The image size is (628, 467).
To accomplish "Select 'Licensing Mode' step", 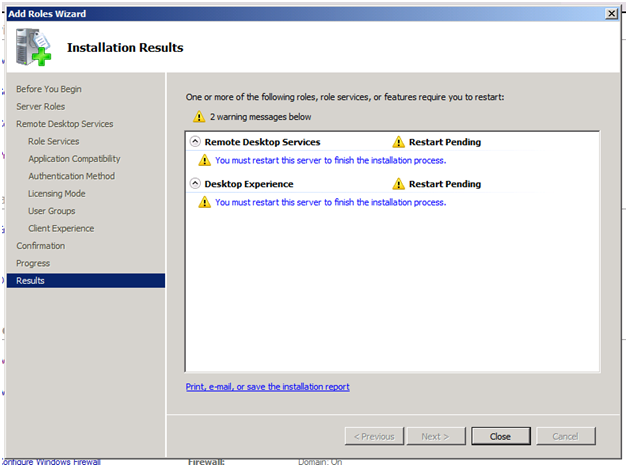I will click(56, 193).
